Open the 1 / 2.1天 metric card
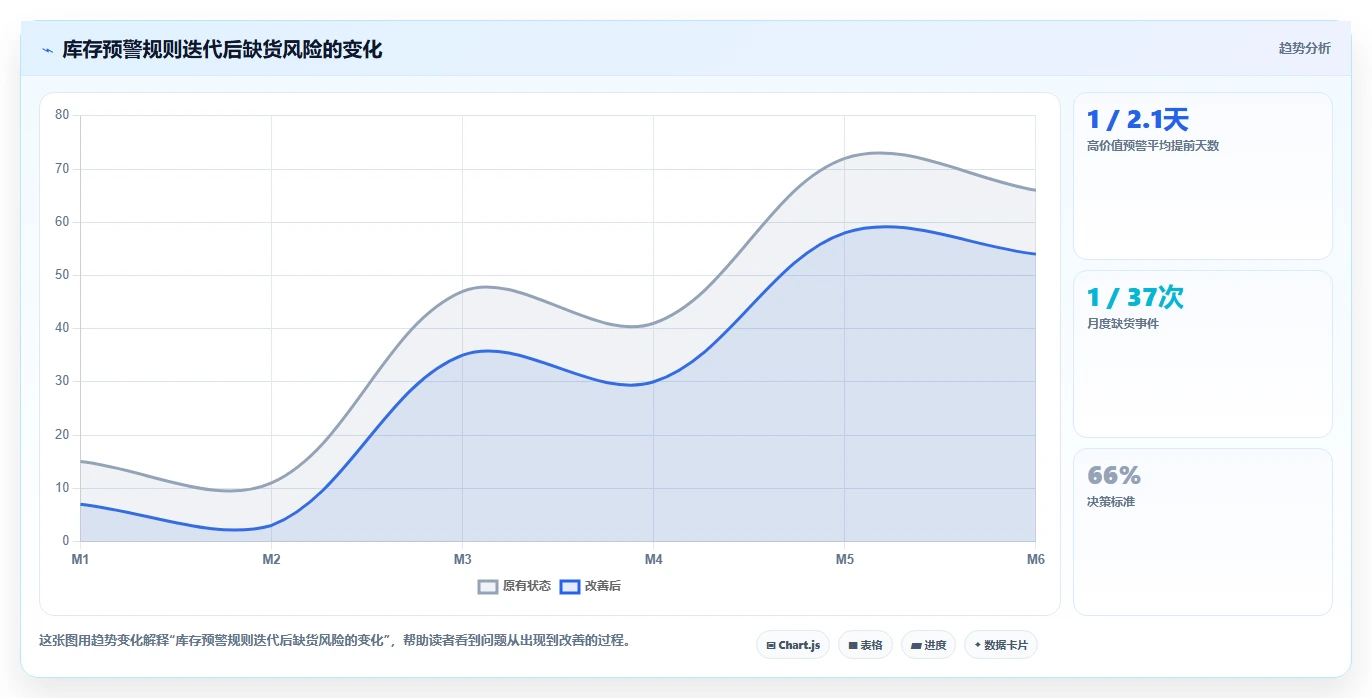The width and height of the screenshot is (1372, 698). tap(1202, 176)
